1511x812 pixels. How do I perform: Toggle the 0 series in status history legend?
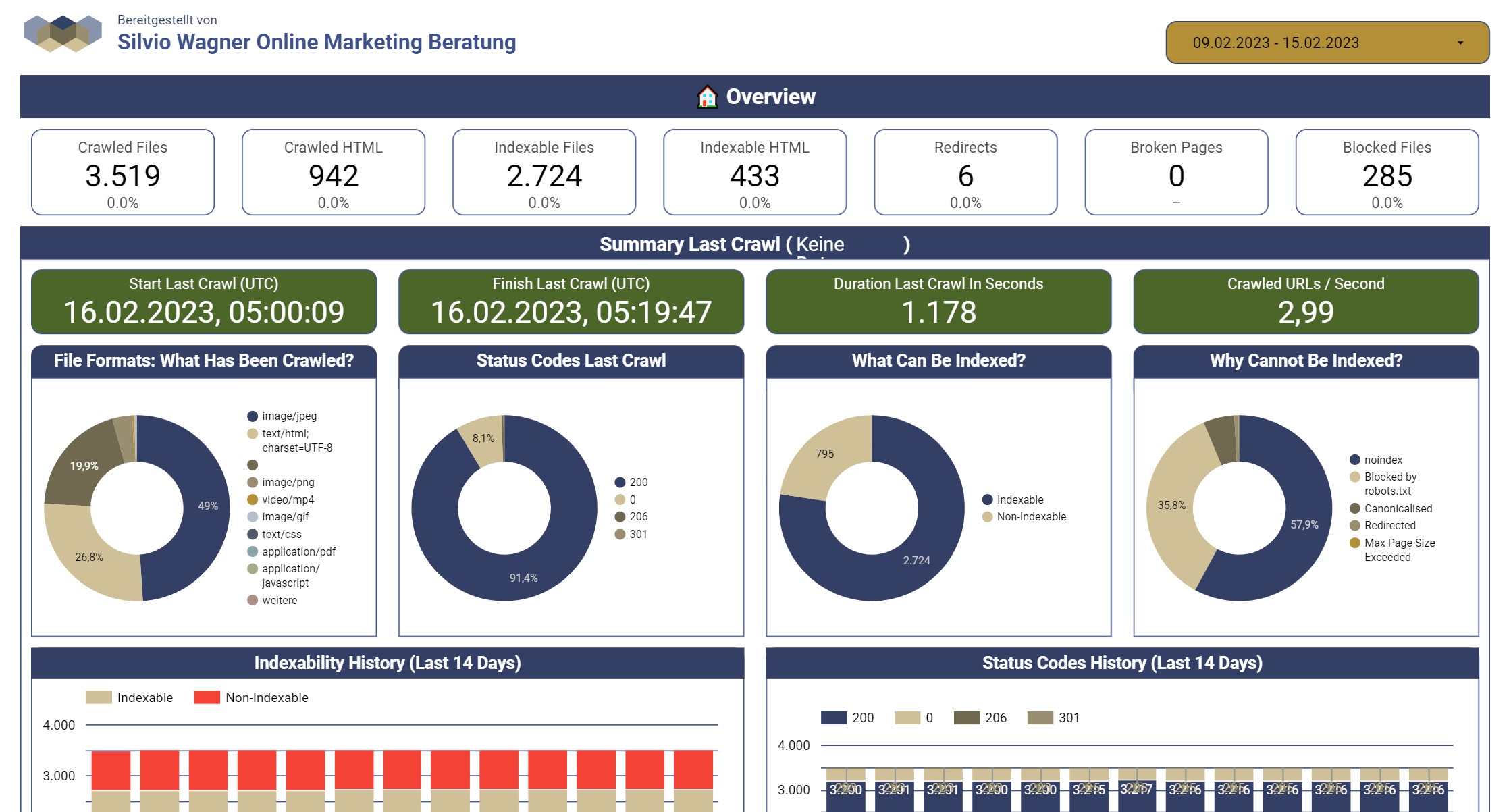pyautogui.click(x=913, y=718)
